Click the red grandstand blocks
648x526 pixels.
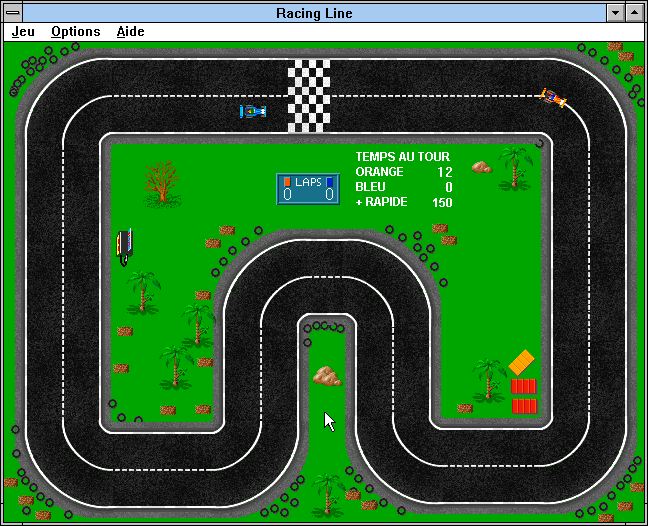524,396
